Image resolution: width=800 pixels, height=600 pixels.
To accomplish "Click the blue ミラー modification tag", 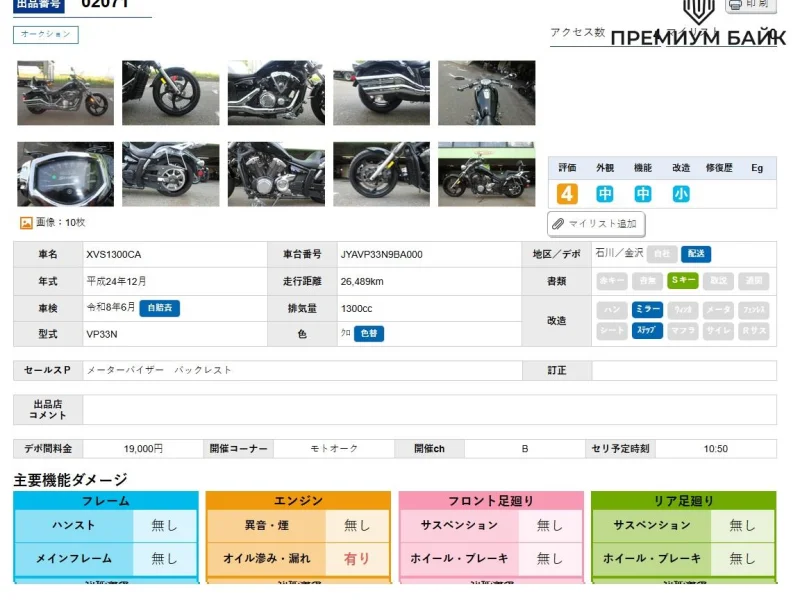I will click(x=647, y=310).
